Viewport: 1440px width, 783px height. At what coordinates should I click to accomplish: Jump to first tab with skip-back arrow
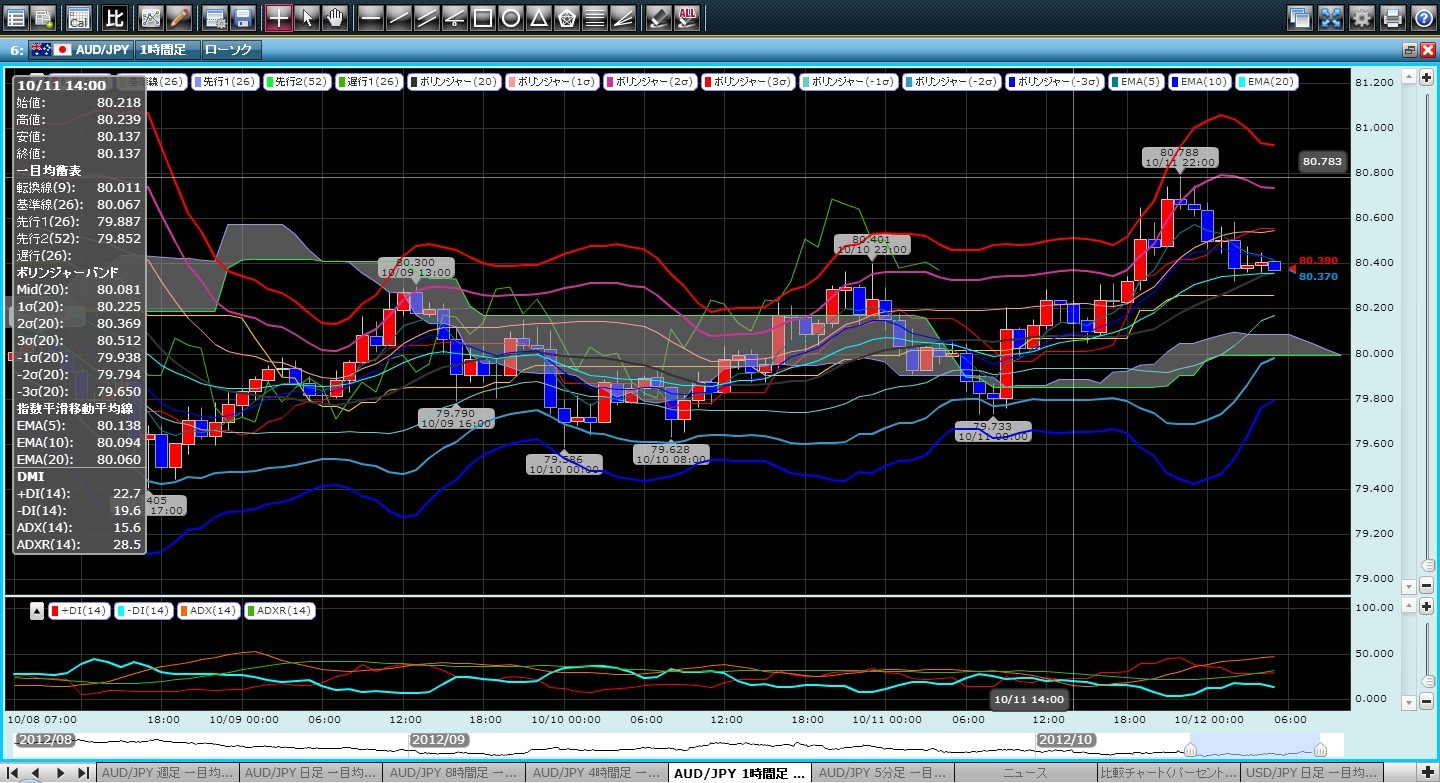[x=11, y=773]
